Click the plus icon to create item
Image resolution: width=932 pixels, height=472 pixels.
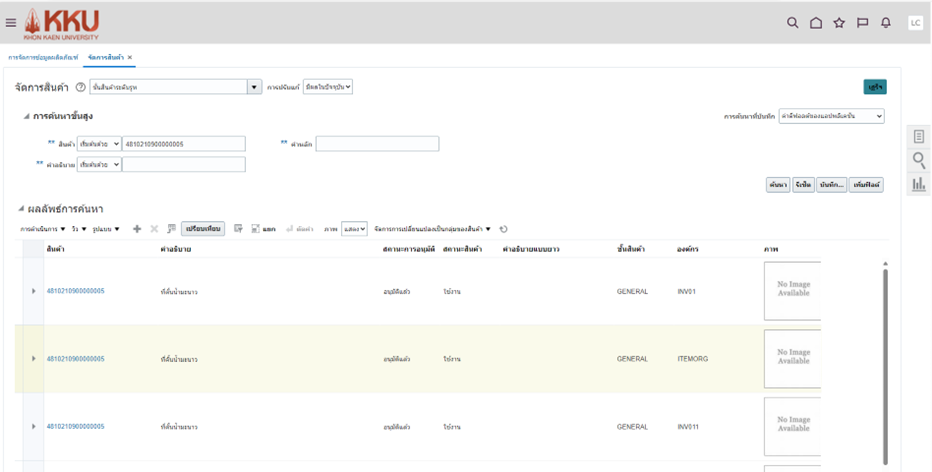137,229
